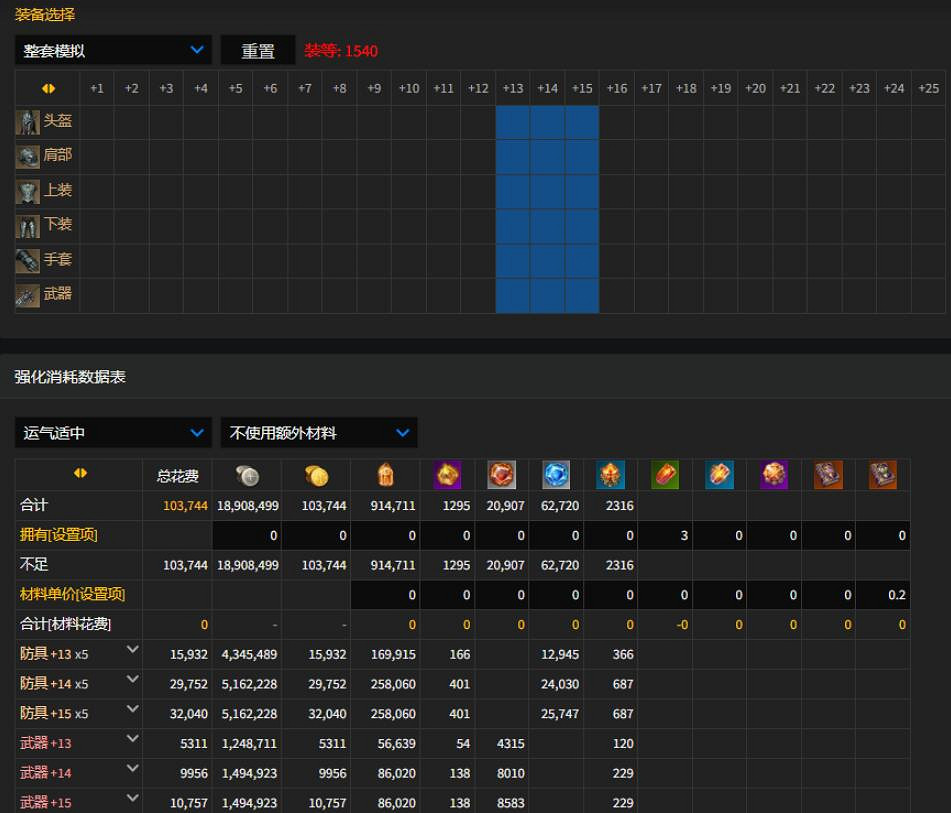Expand the 防具 +13 x5 row

click(x=132, y=651)
